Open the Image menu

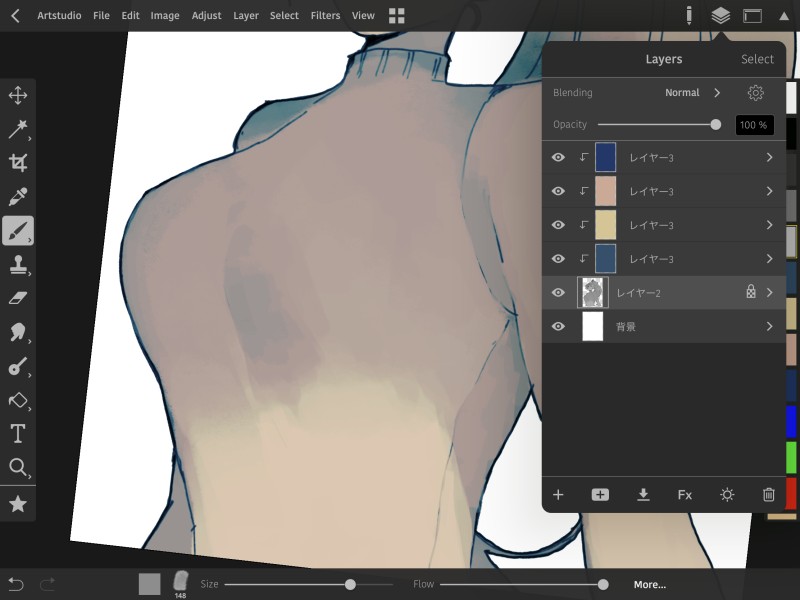(165, 16)
